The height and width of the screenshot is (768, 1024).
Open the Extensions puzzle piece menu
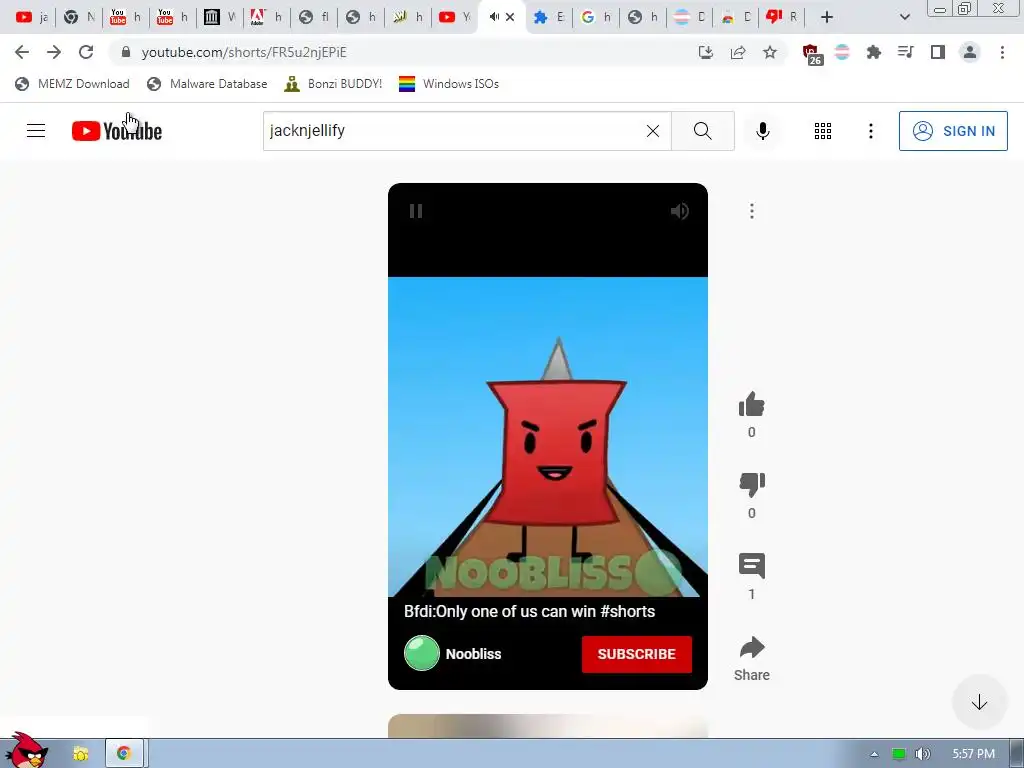click(874, 52)
